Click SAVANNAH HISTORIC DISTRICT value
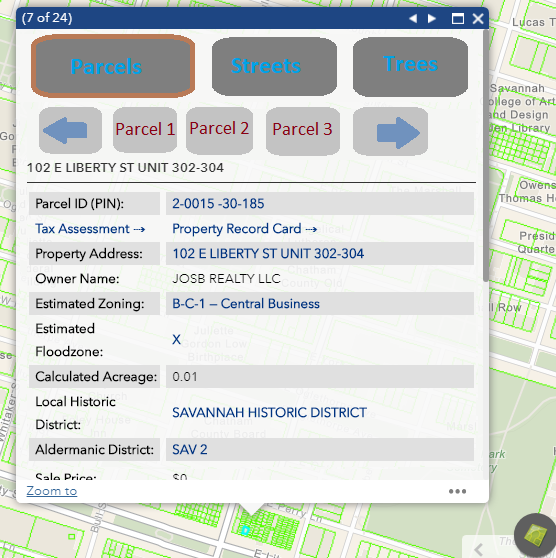Image resolution: width=556 pixels, height=558 pixels. click(269, 413)
